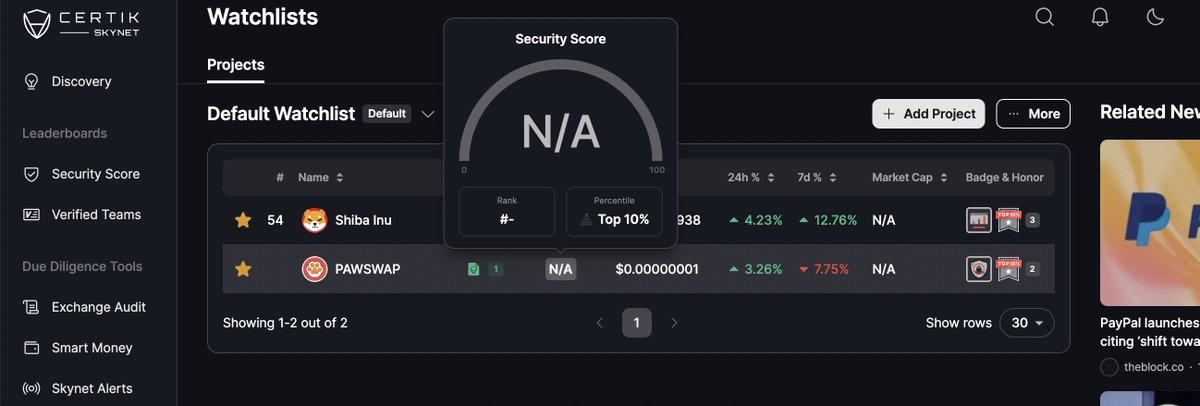Click the PayPal news thumbnail

[x=1150, y=222]
